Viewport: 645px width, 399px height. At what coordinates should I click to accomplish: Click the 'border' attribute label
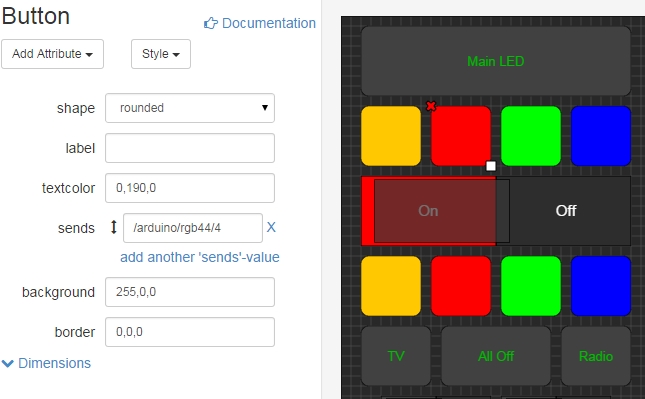click(75, 332)
